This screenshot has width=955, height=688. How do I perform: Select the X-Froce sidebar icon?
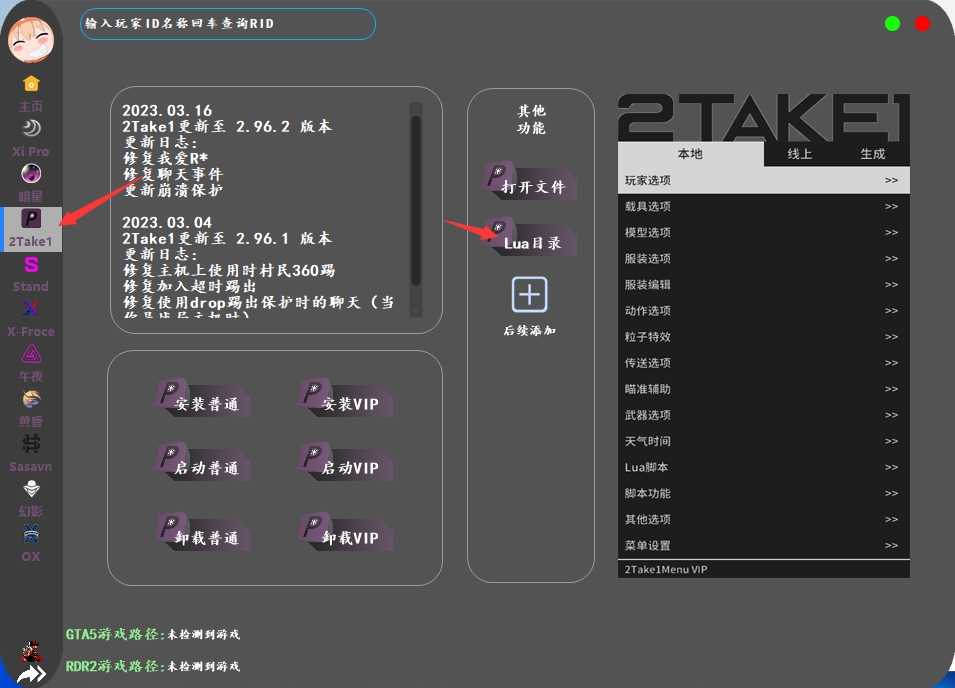[x=31, y=309]
